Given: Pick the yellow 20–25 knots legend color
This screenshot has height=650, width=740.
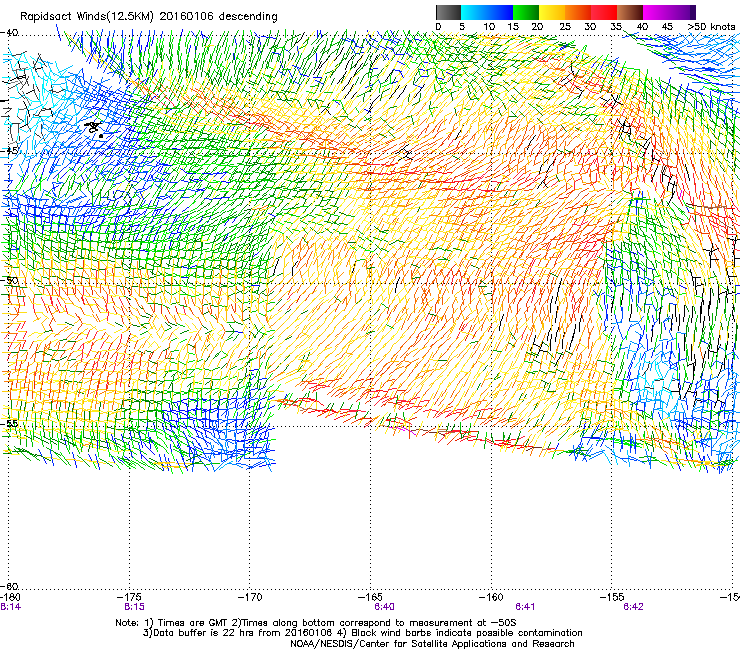Looking at the screenshot, I should (552, 12).
